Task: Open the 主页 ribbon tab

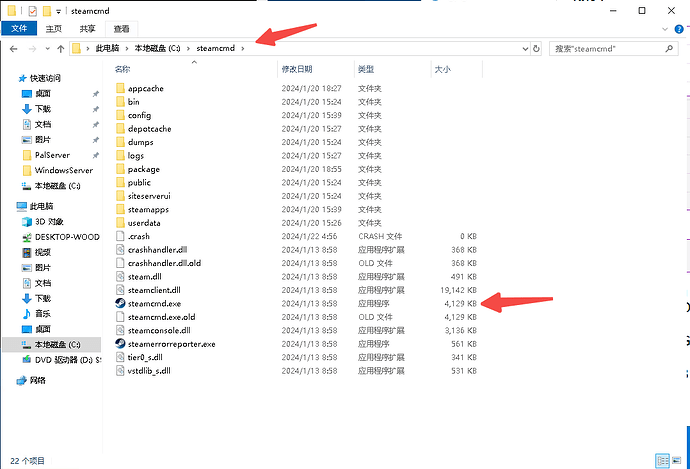Action: click(54, 29)
